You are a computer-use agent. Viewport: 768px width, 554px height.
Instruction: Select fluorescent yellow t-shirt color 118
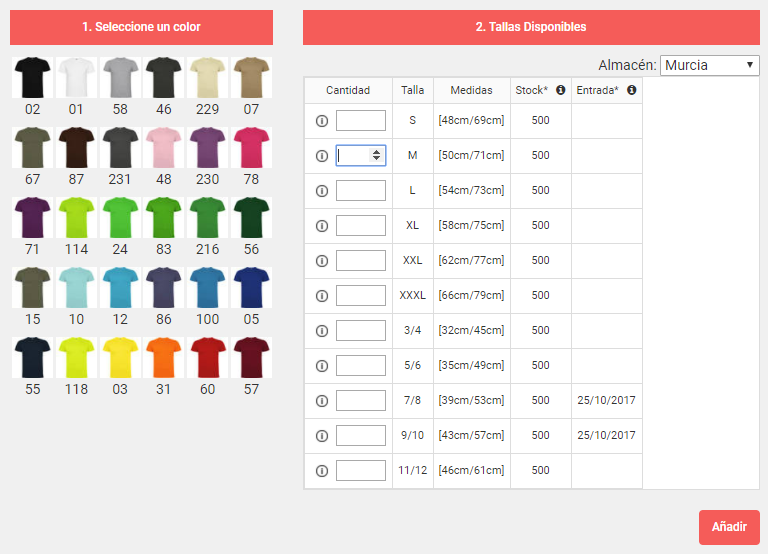tap(76, 358)
